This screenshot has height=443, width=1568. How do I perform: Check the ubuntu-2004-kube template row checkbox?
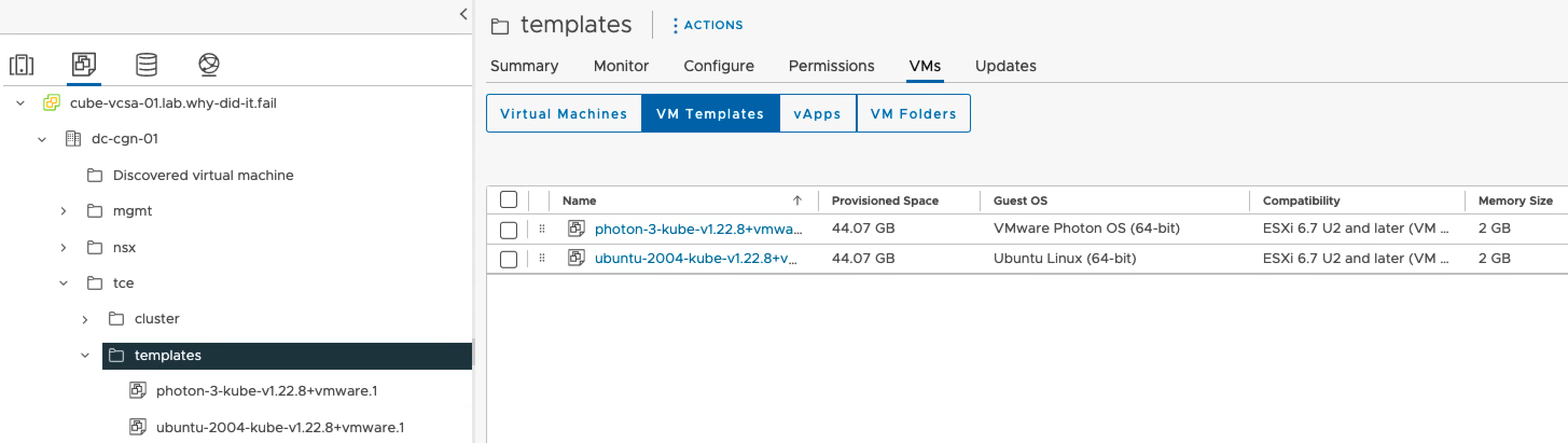tap(508, 259)
